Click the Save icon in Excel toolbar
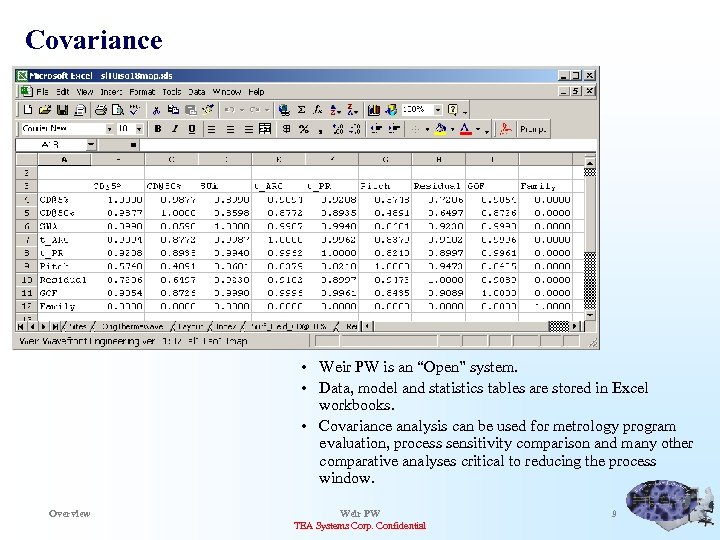The width and height of the screenshot is (720, 540). coord(62,110)
